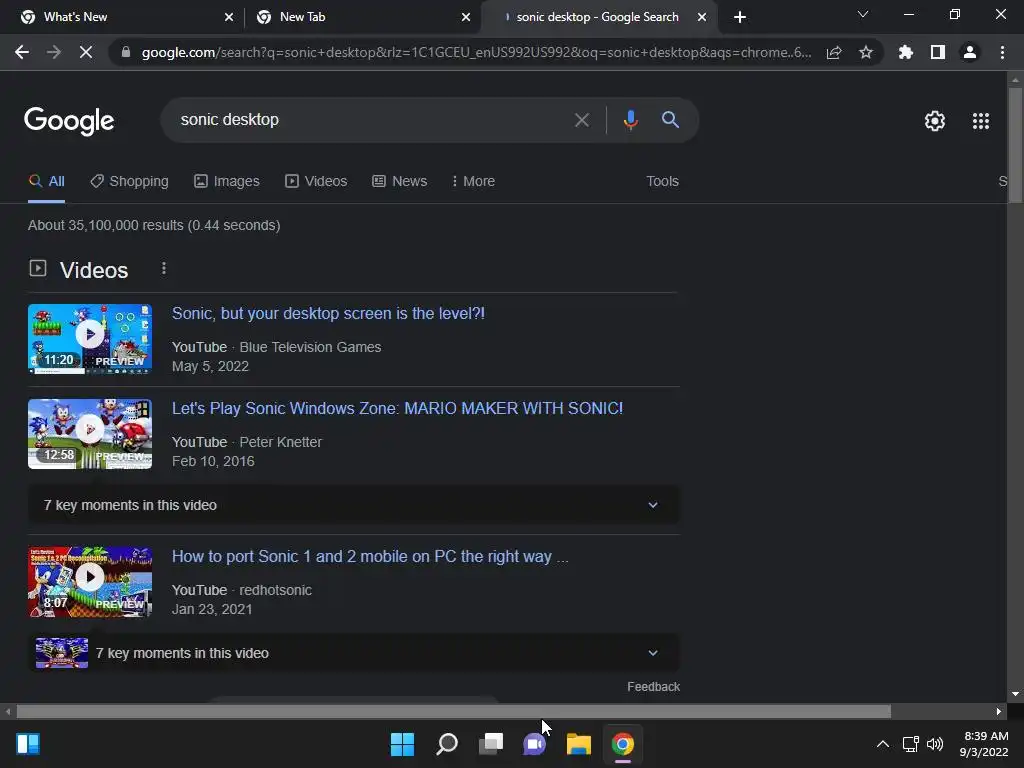Show hidden system tray icons

[882, 744]
